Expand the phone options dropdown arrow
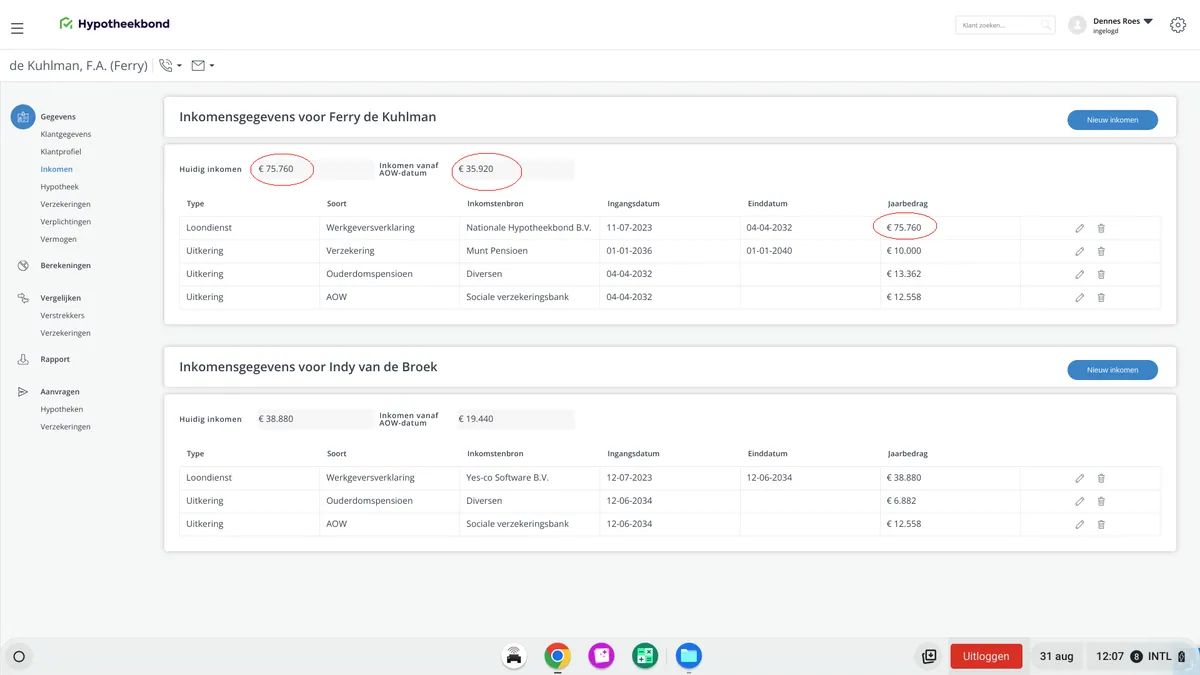Screen dimensions: 1200x675 179,66
